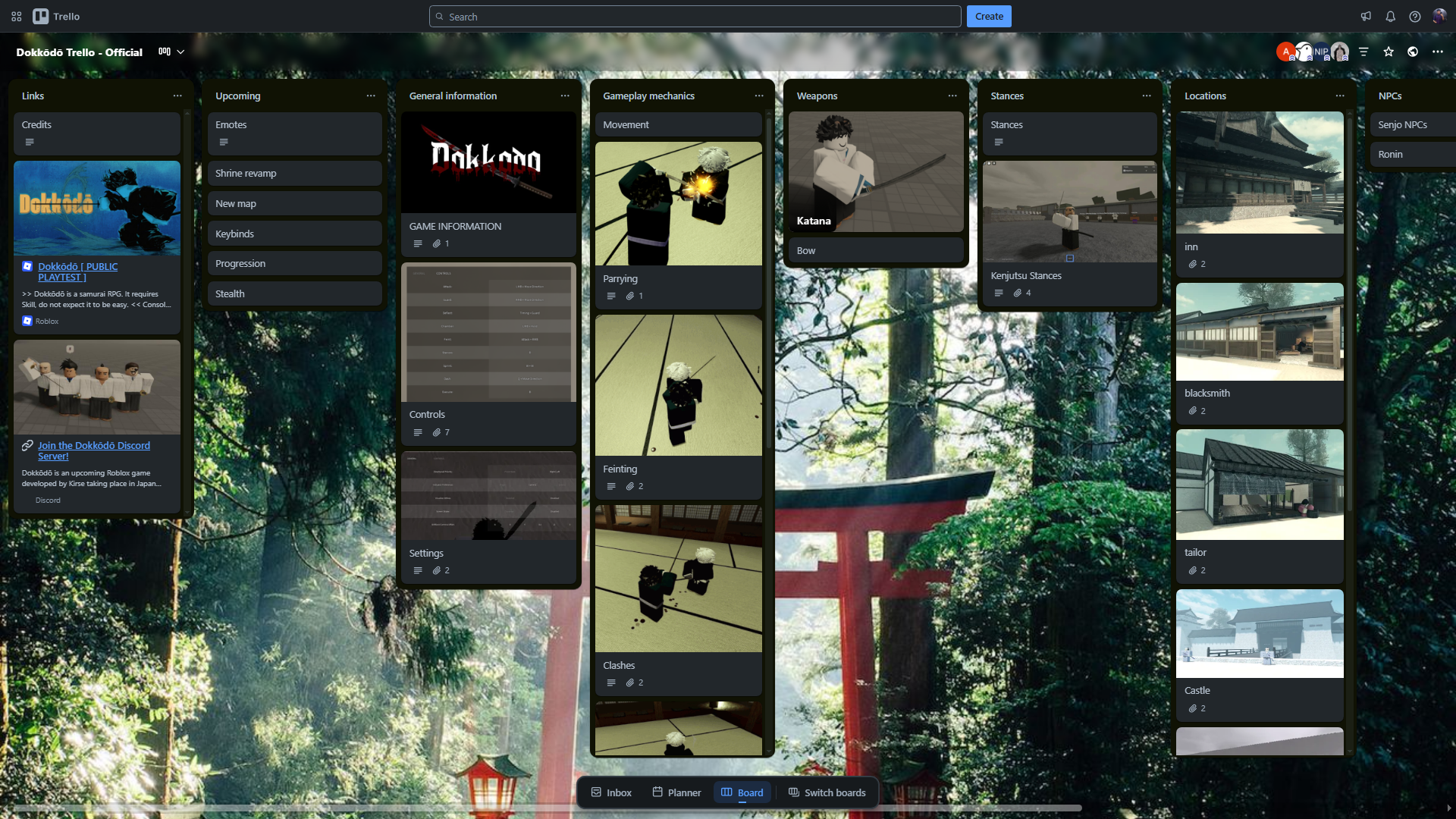This screenshot has width=1456, height=819.
Task: Click the Create button
Action: point(989,16)
